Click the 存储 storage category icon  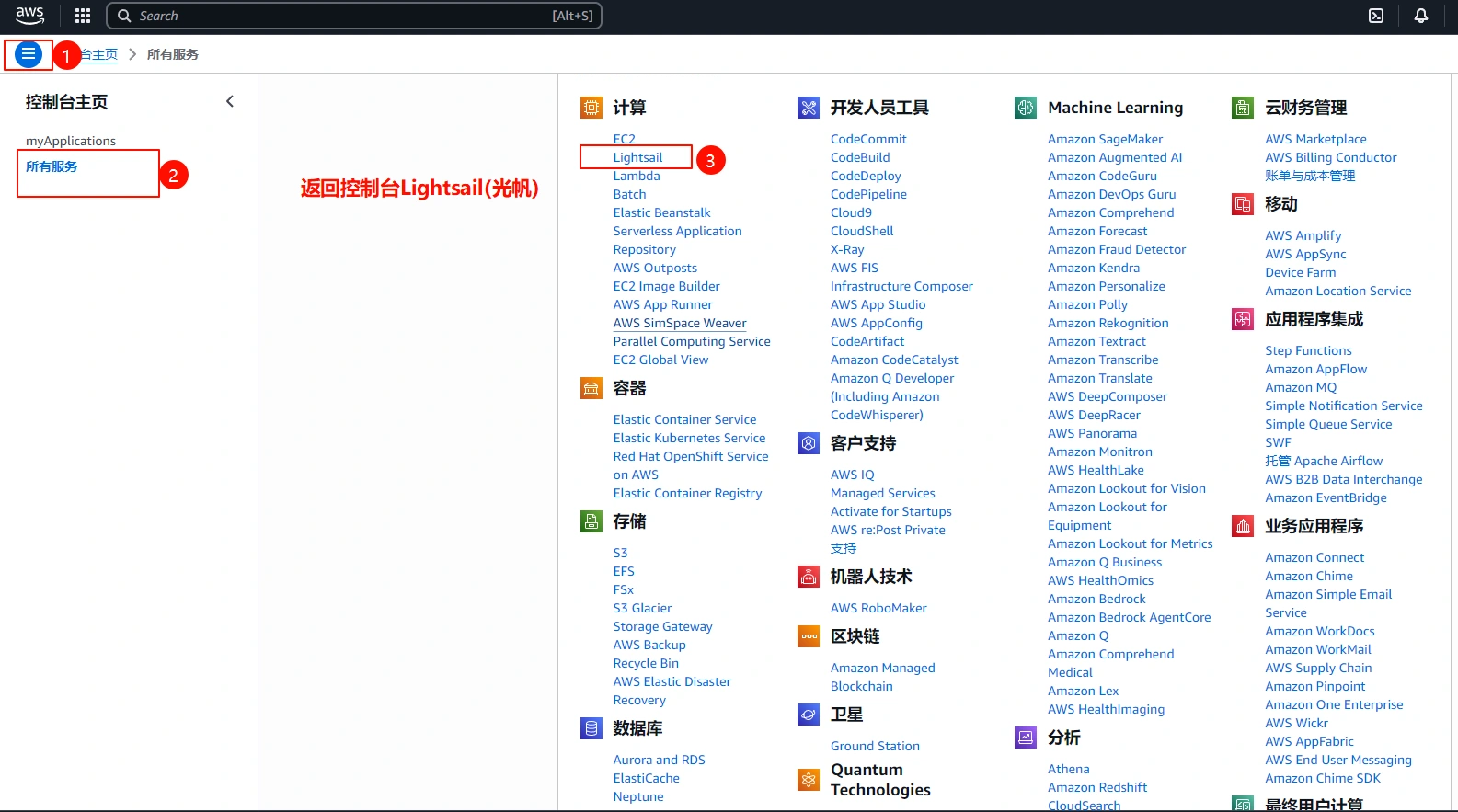pos(591,521)
